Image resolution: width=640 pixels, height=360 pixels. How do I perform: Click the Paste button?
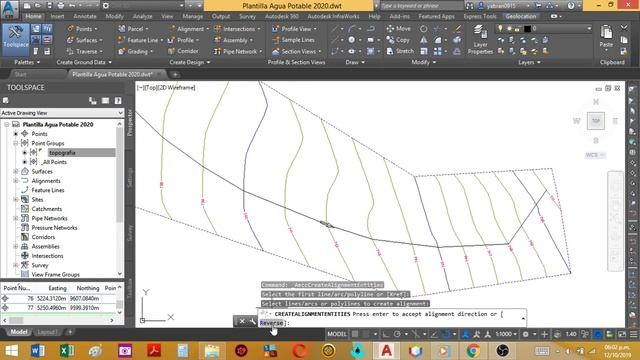(x=607, y=37)
